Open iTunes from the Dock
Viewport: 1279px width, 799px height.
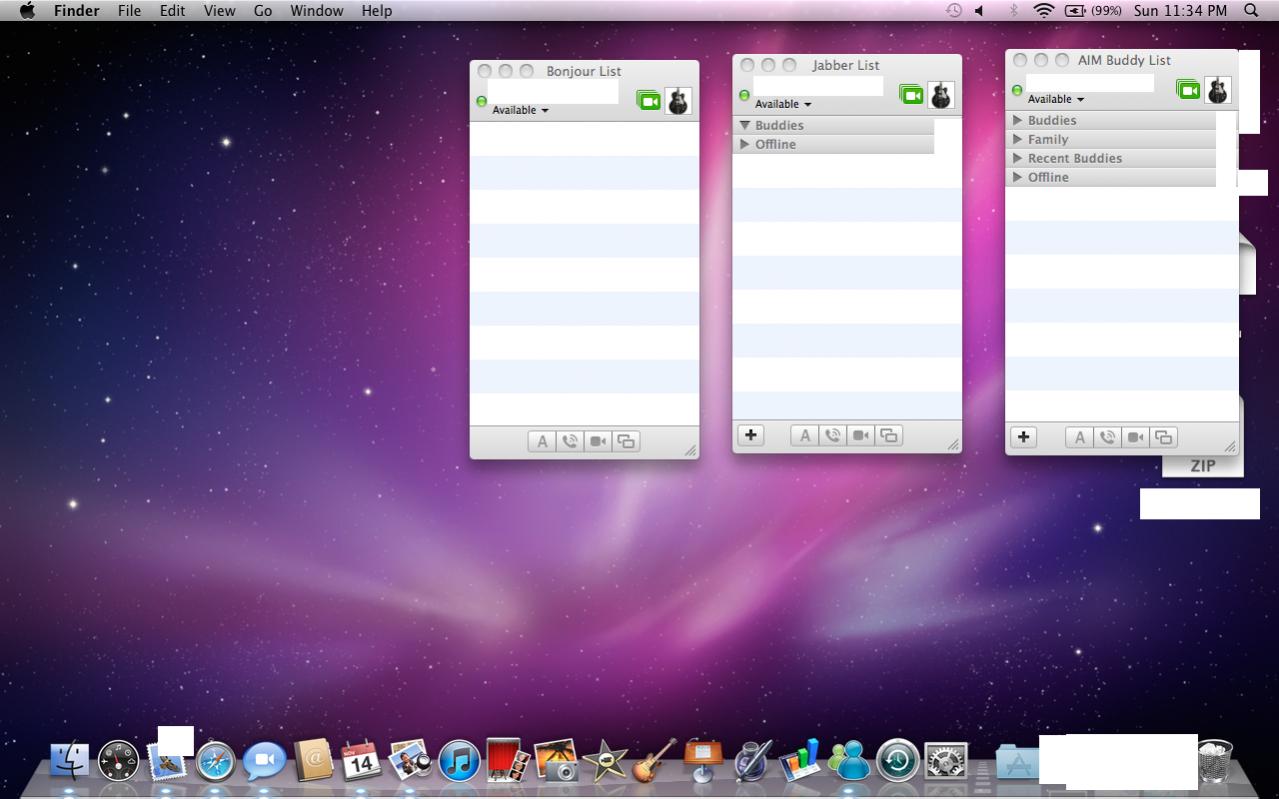coord(460,762)
